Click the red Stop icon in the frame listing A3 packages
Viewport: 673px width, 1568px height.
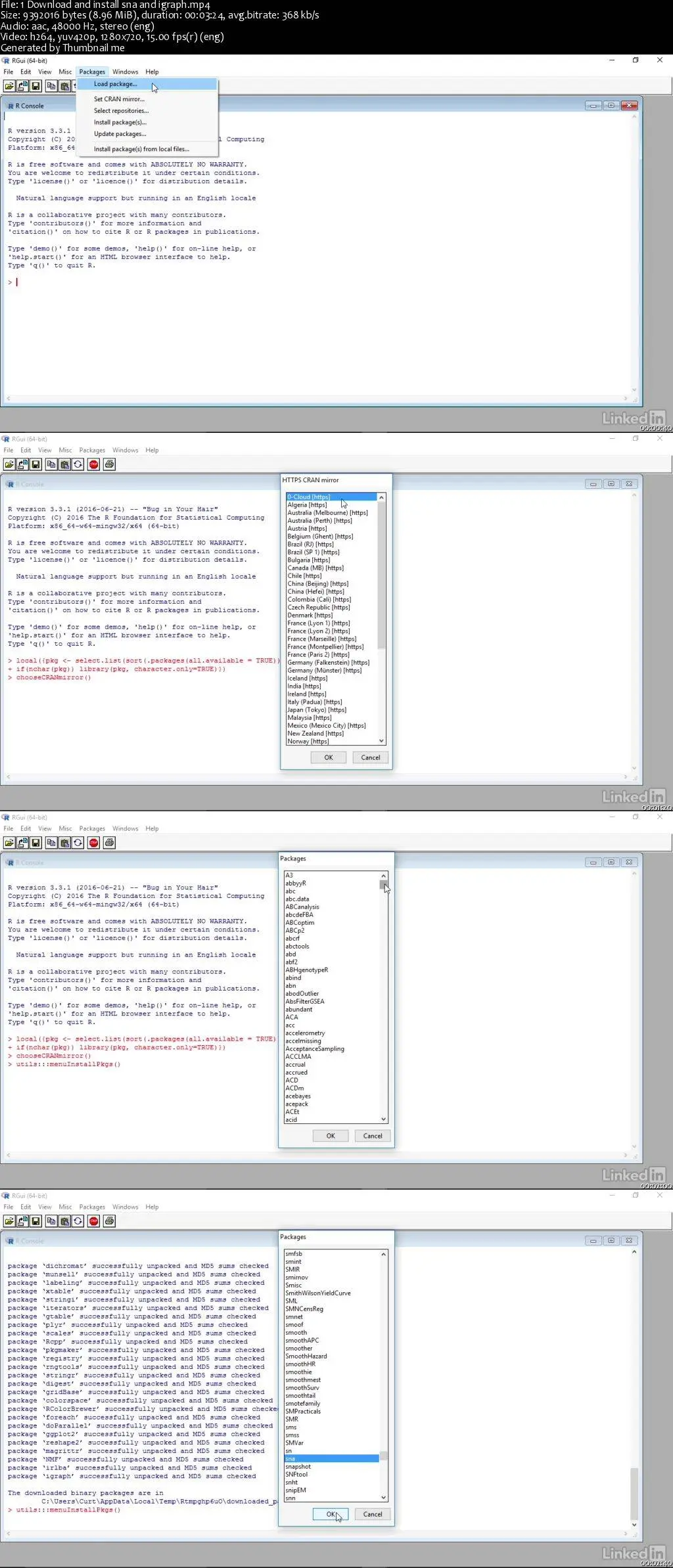click(x=93, y=843)
